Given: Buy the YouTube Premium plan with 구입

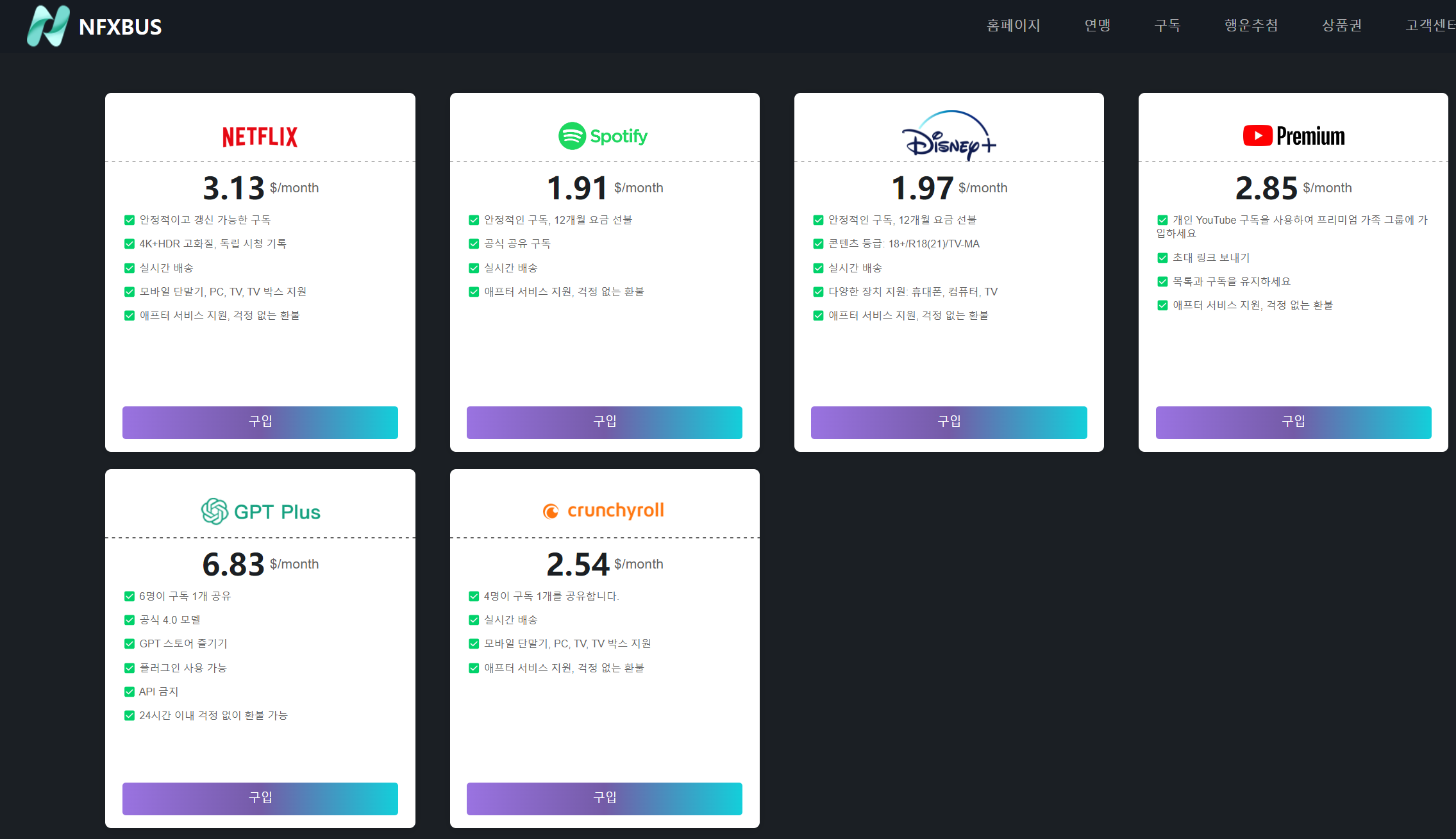Looking at the screenshot, I should 1294,422.
